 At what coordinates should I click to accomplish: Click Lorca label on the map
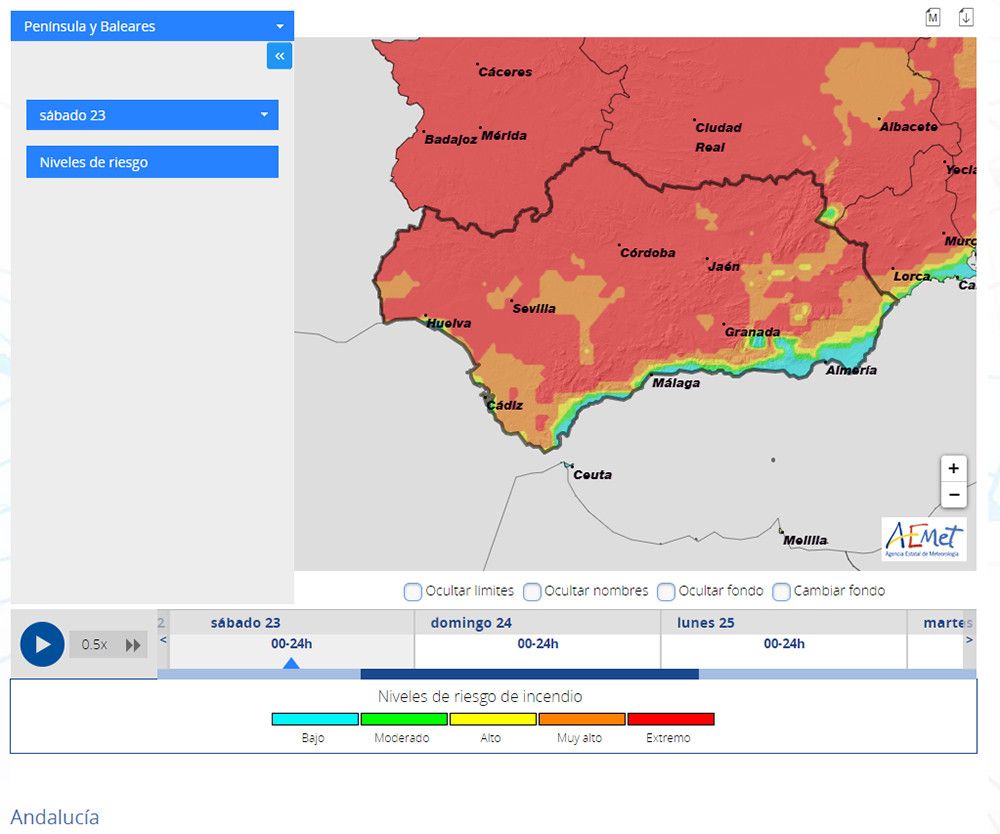tap(912, 277)
